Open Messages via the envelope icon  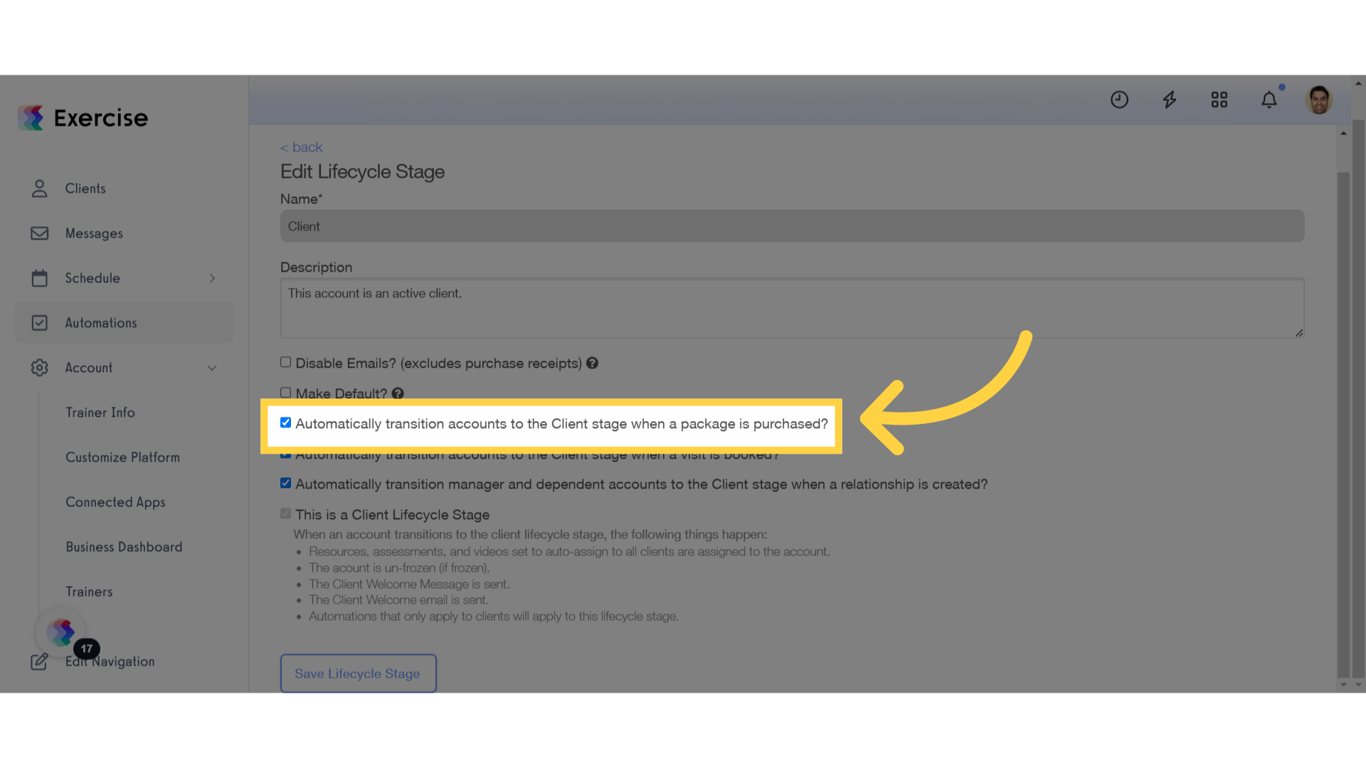39,233
